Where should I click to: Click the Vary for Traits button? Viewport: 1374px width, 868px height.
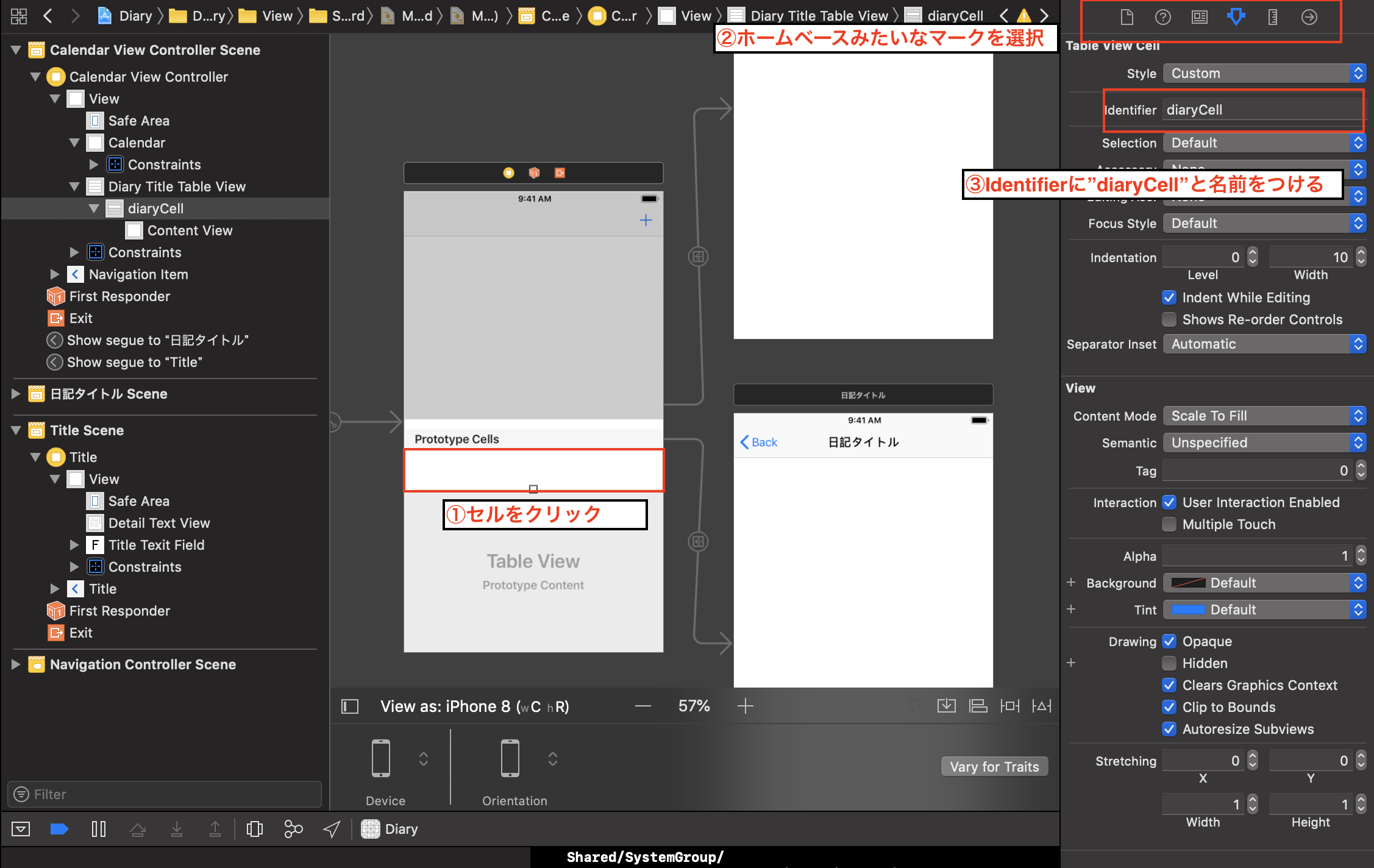tap(994, 767)
